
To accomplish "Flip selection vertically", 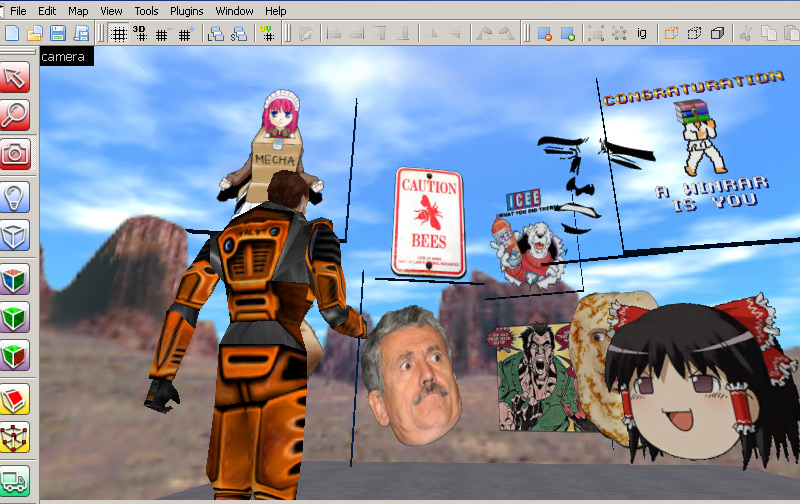I will (x=455, y=34).
